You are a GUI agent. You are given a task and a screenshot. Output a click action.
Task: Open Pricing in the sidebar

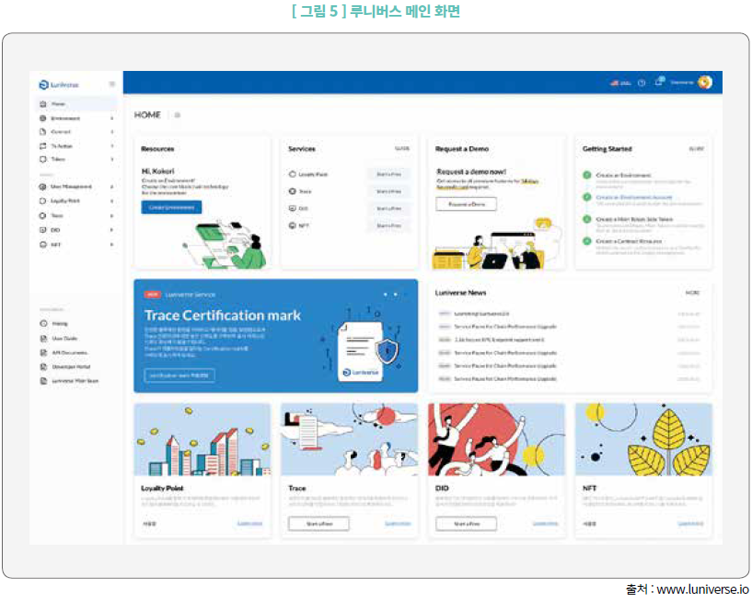pyautogui.click(x=54, y=324)
